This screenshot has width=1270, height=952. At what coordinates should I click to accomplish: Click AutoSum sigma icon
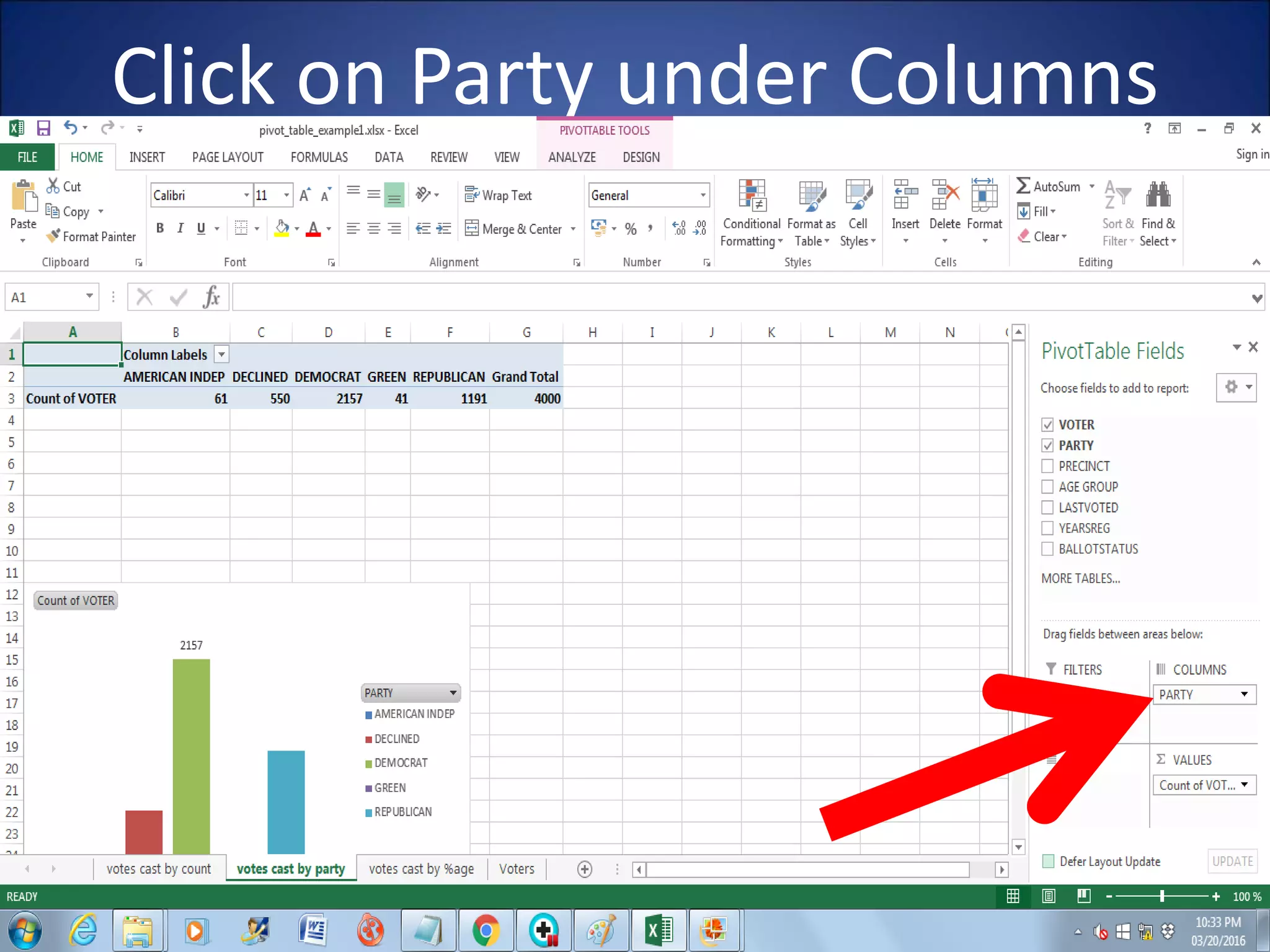point(1023,186)
